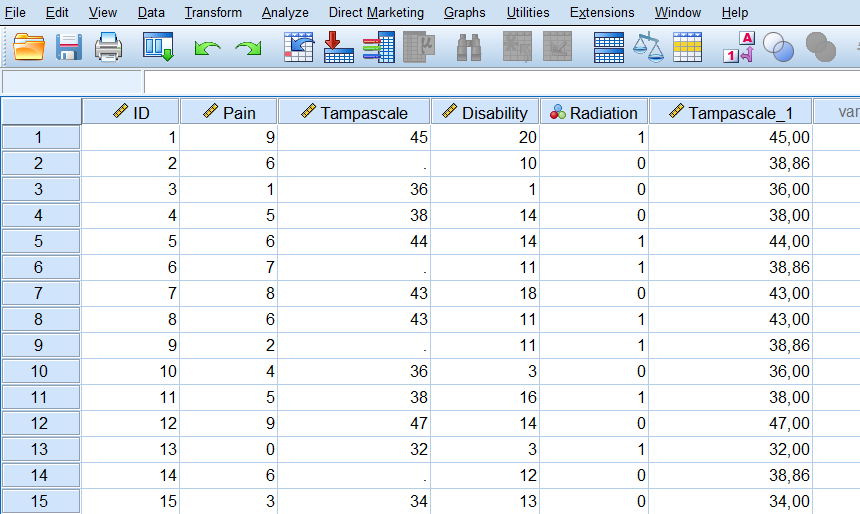Toggle the Value labels icon
Screen dimensions: 860x514
738,47
